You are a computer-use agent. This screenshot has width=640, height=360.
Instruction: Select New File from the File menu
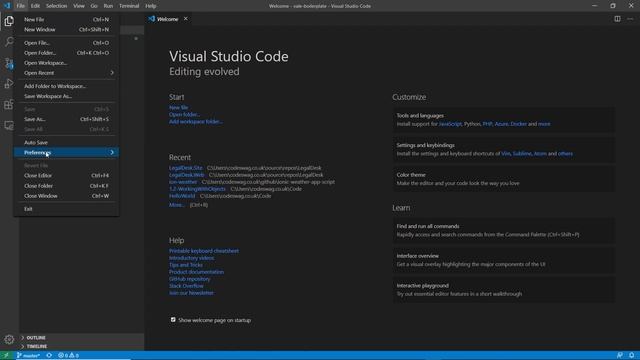click(66, 19)
